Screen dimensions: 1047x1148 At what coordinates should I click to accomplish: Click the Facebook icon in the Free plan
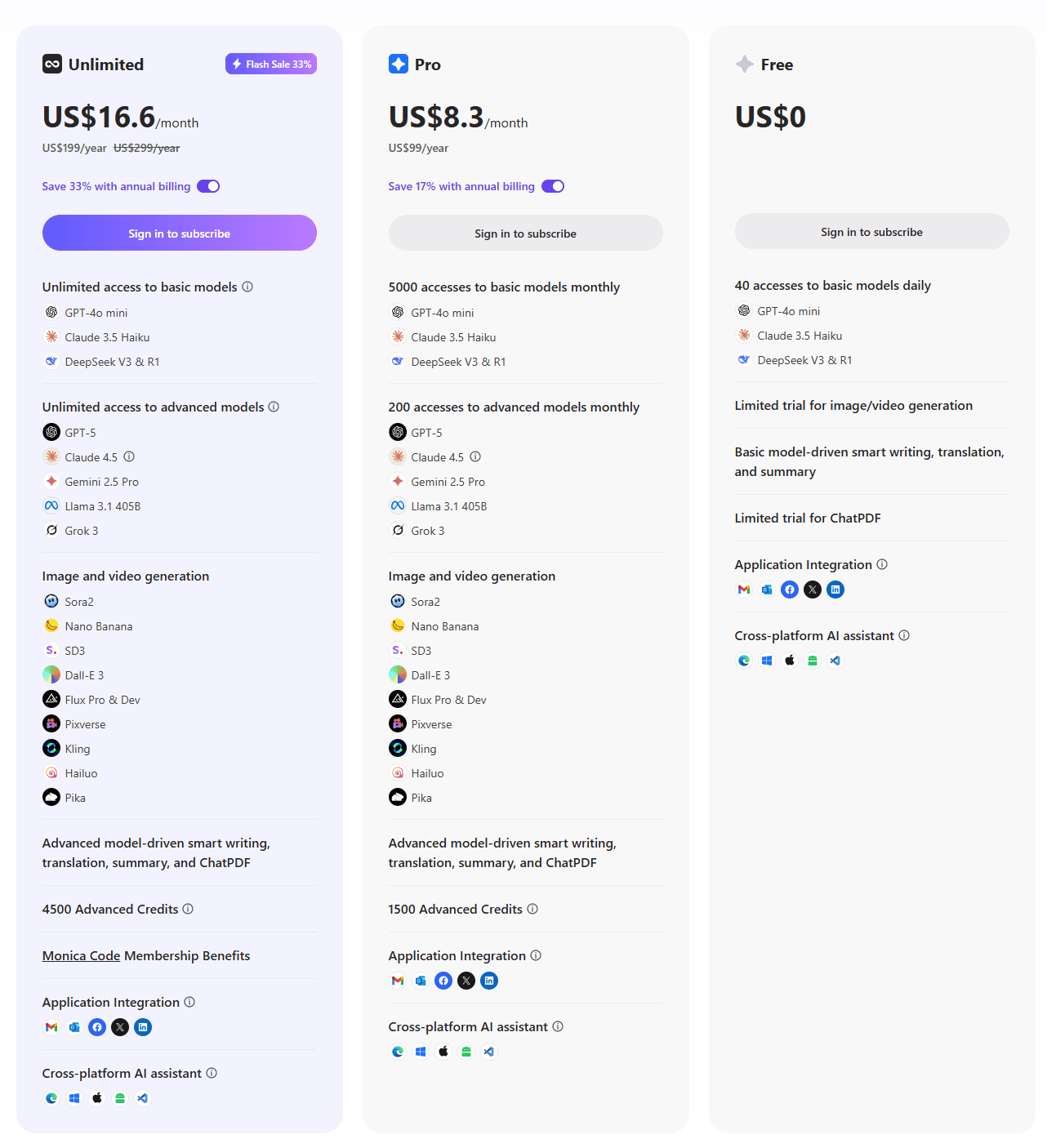(x=790, y=590)
